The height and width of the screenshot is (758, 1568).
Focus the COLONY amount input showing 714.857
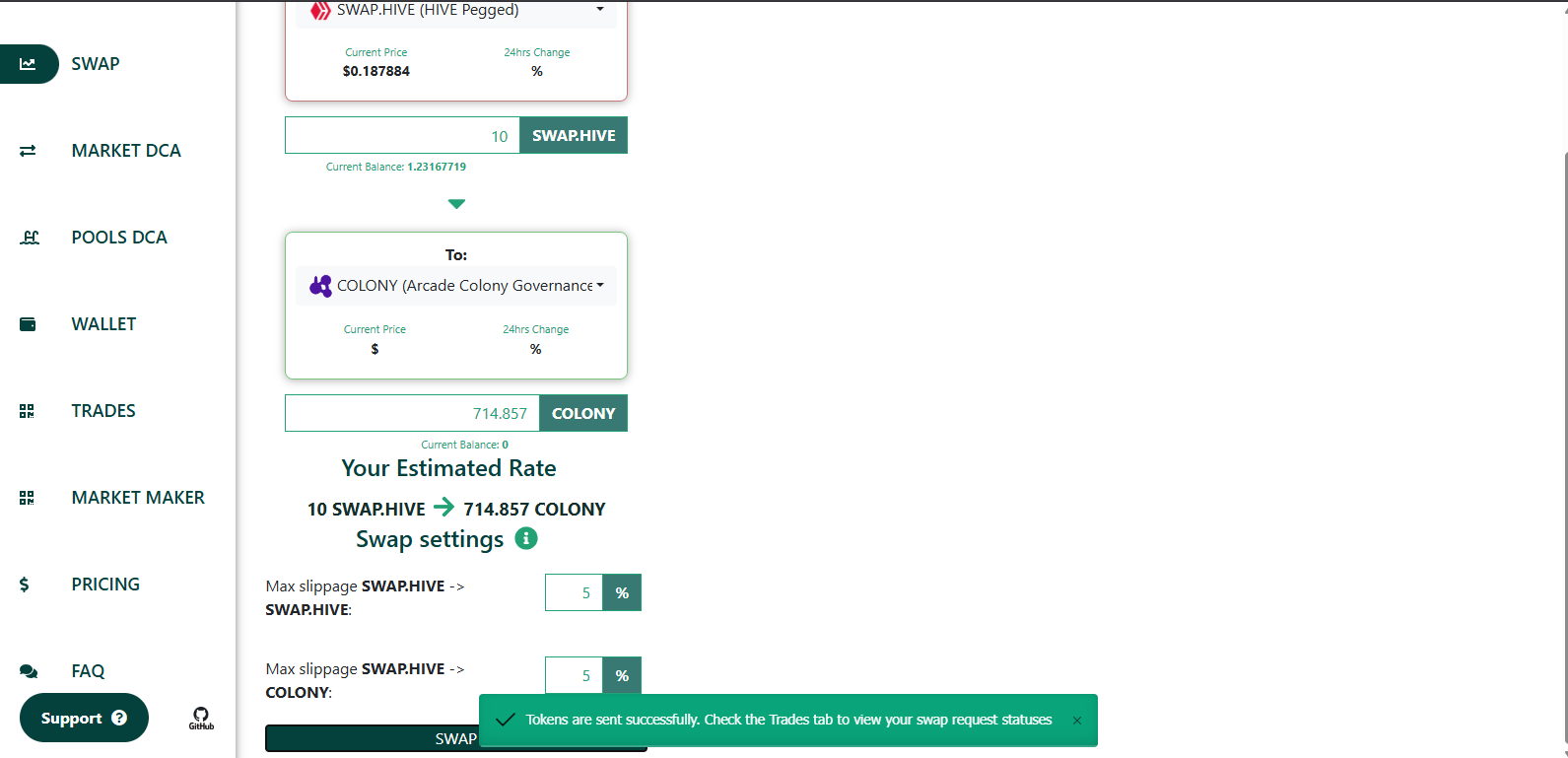[x=412, y=413]
